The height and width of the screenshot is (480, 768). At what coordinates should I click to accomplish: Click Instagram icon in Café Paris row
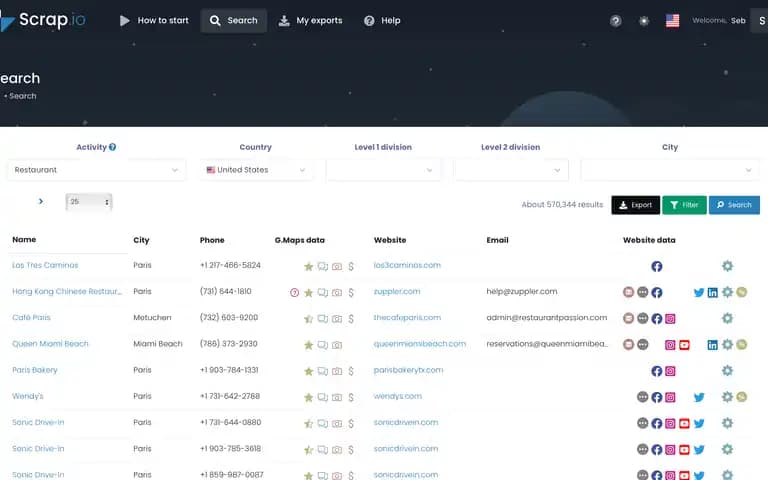click(670, 318)
